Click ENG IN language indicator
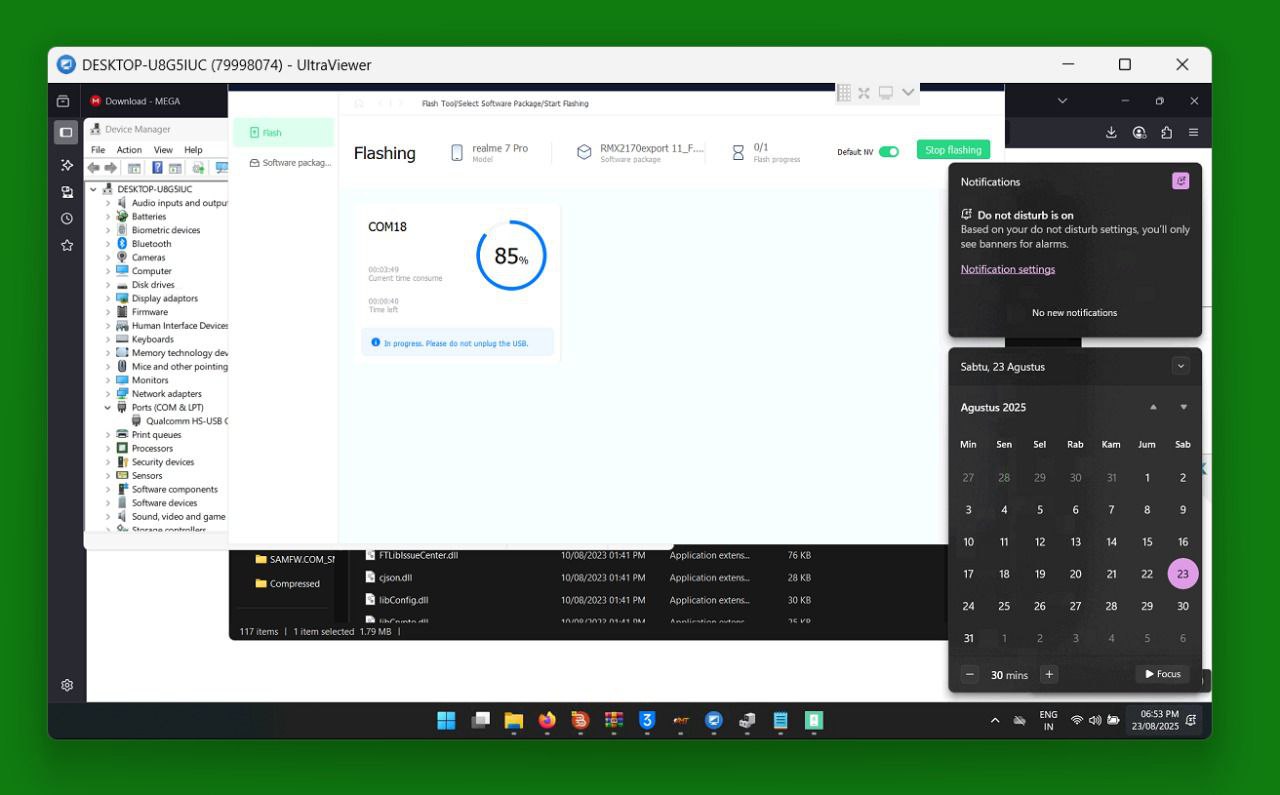Image resolution: width=1280 pixels, height=795 pixels. tap(1048, 720)
